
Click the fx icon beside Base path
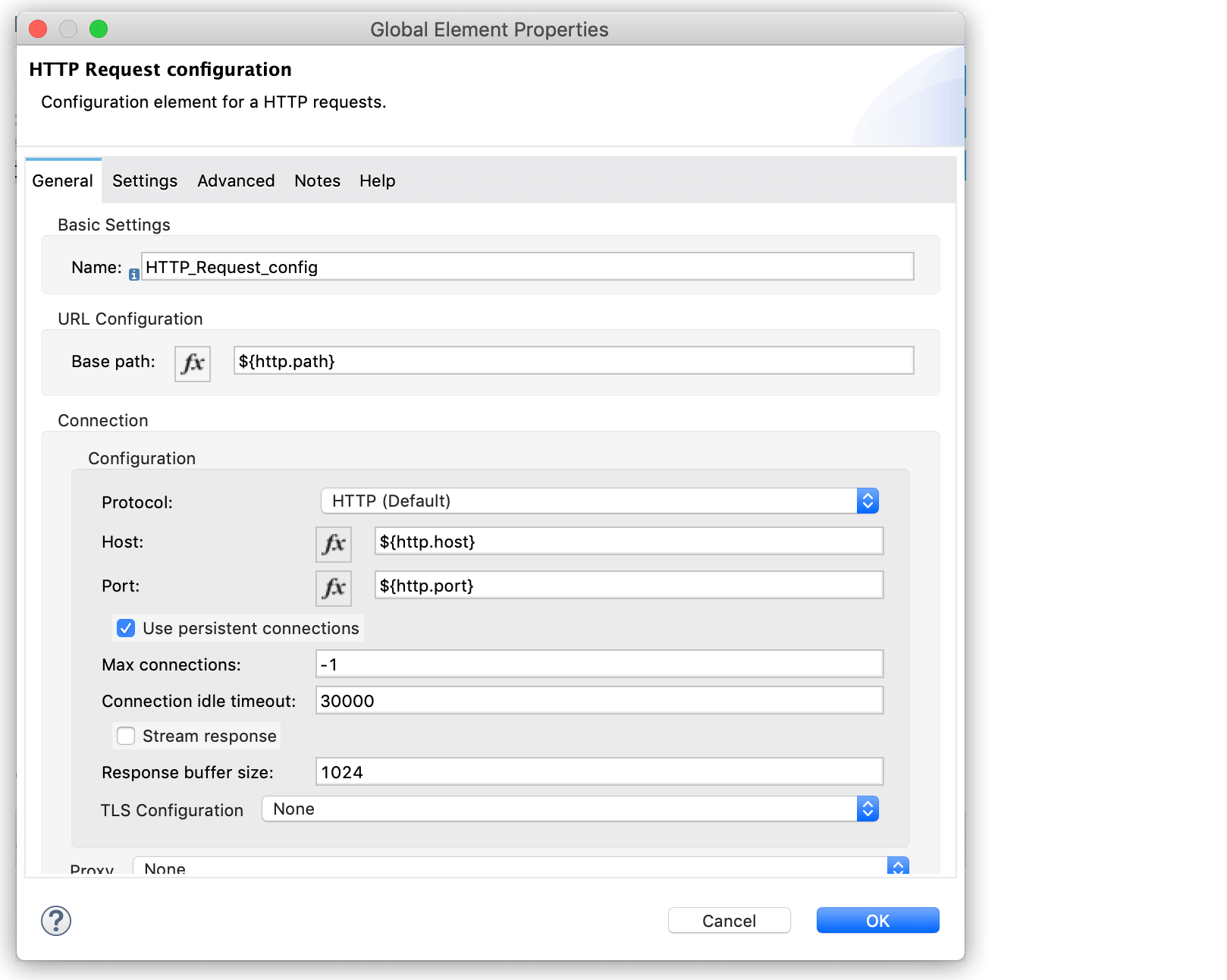point(192,363)
